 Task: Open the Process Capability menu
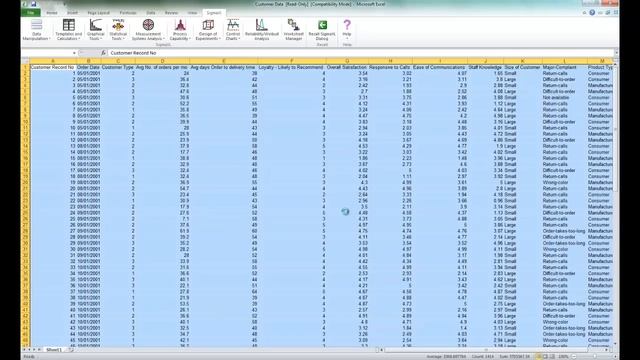click(x=180, y=30)
